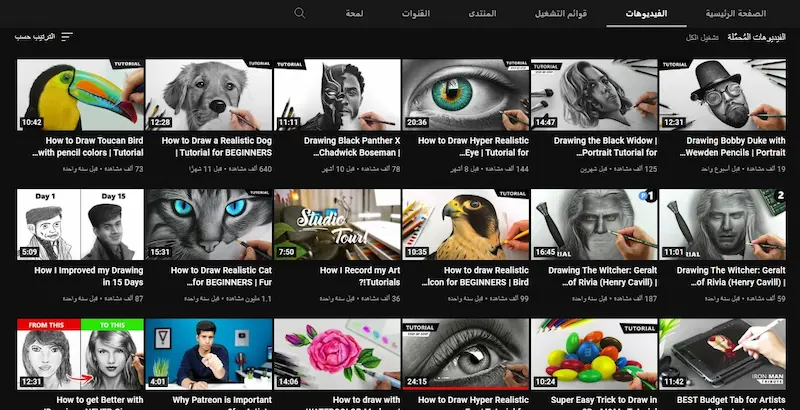Open the sort-by (الترتيب حسب) menu
Viewport: 800px width, 410px height.
44,37
